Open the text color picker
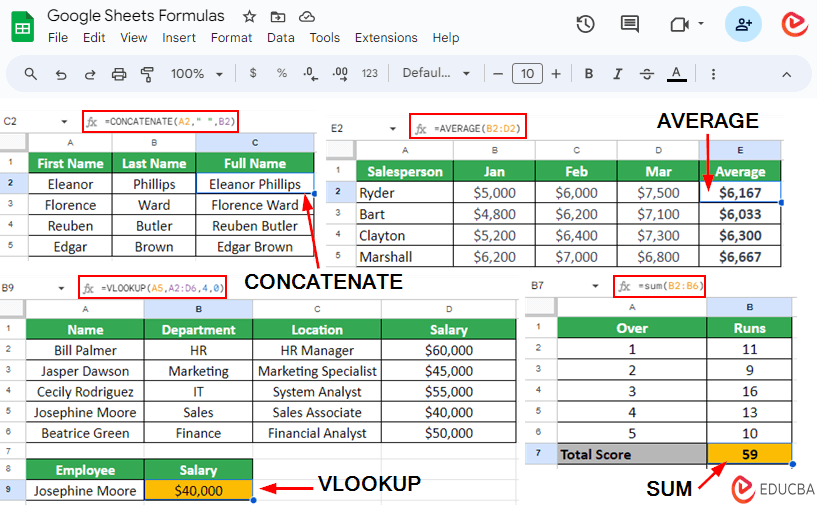The height and width of the screenshot is (506, 817). point(676,74)
